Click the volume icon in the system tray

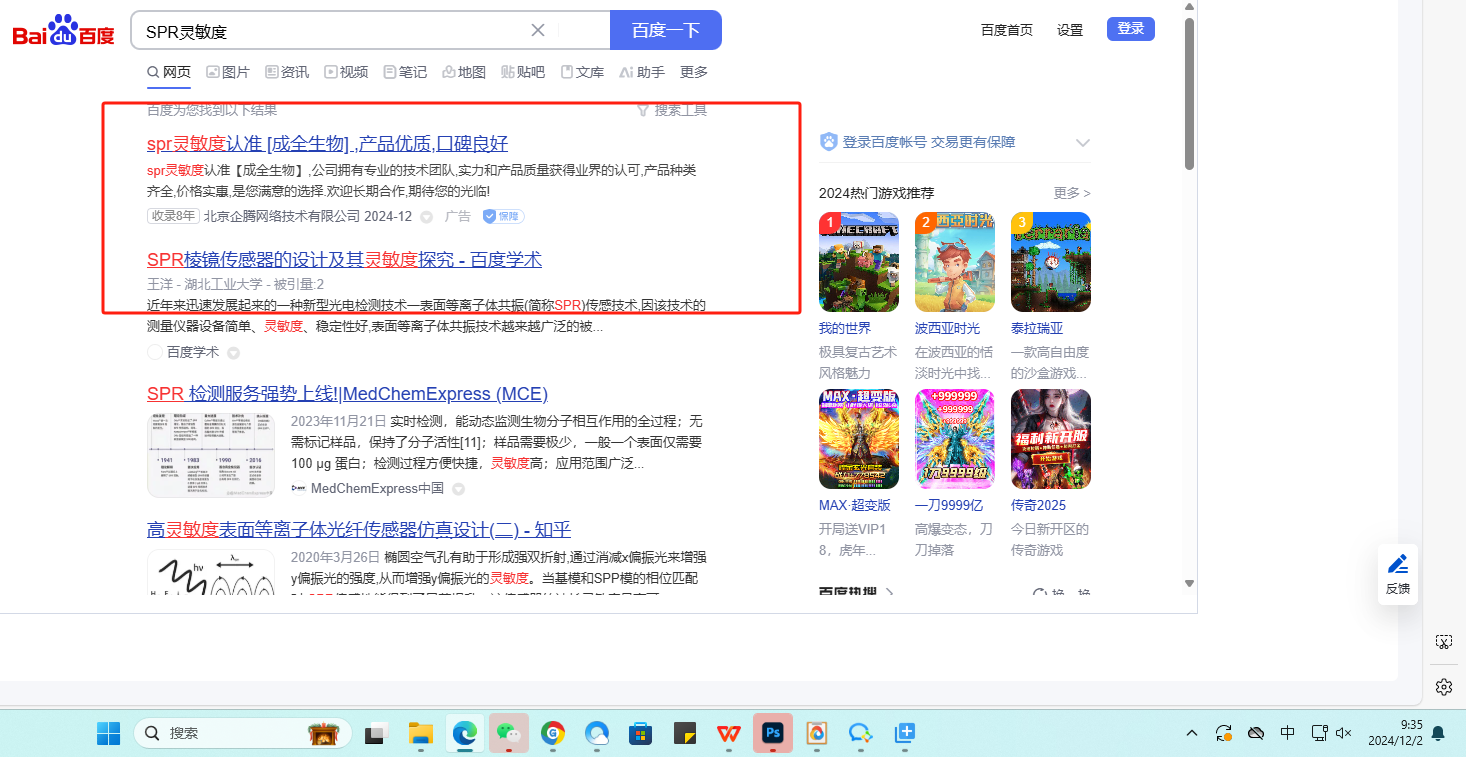[1344, 733]
